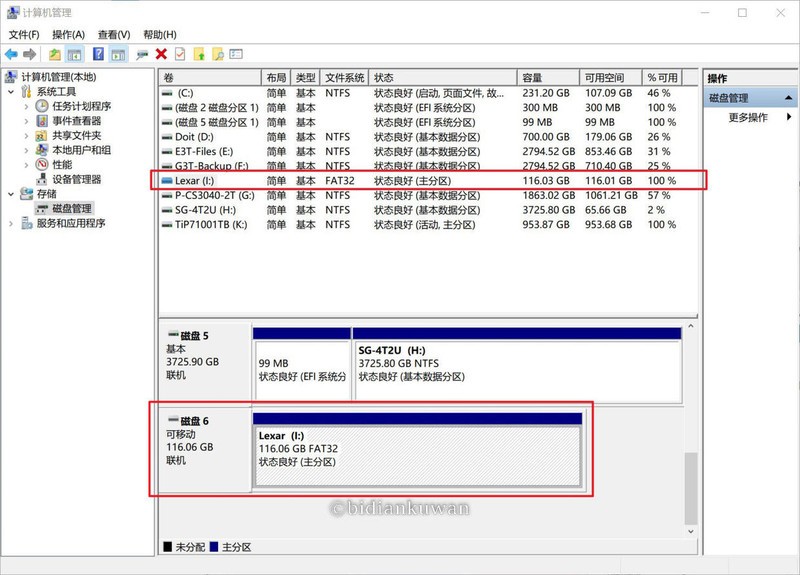The height and width of the screenshot is (575, 800).
Task: Click the properties checkmark page icon
Action: tap(180, 54)
